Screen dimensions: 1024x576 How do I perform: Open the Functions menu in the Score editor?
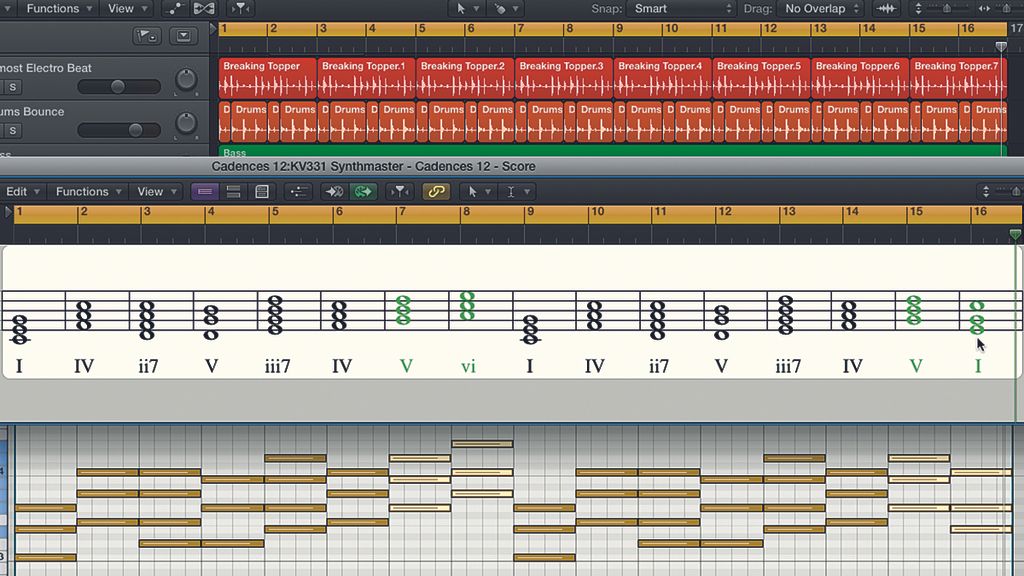pyautogui.click(x=87, y=190)
